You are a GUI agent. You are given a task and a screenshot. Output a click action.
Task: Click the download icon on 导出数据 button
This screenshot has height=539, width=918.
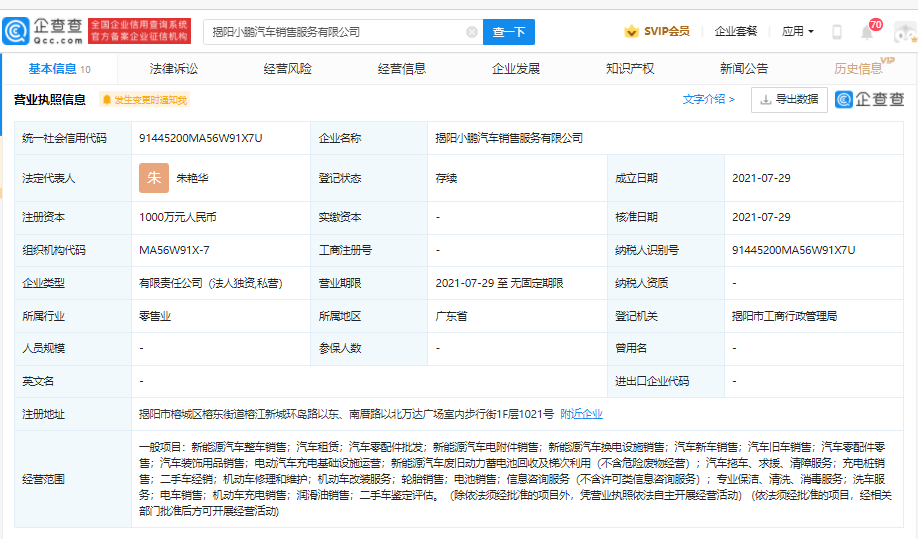pos(765,100)
